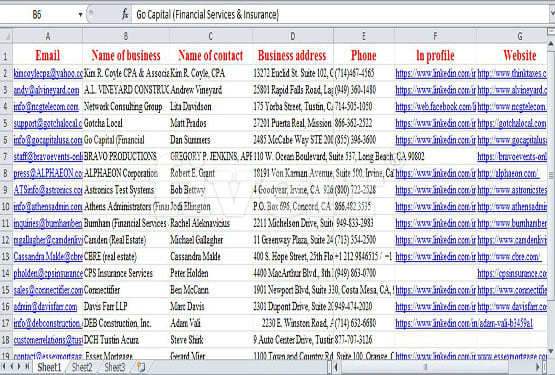Viewport: 555px width, 375px height.
Task: Click the horizontal scrollbar thumb
Action: [x=425, y=367]
